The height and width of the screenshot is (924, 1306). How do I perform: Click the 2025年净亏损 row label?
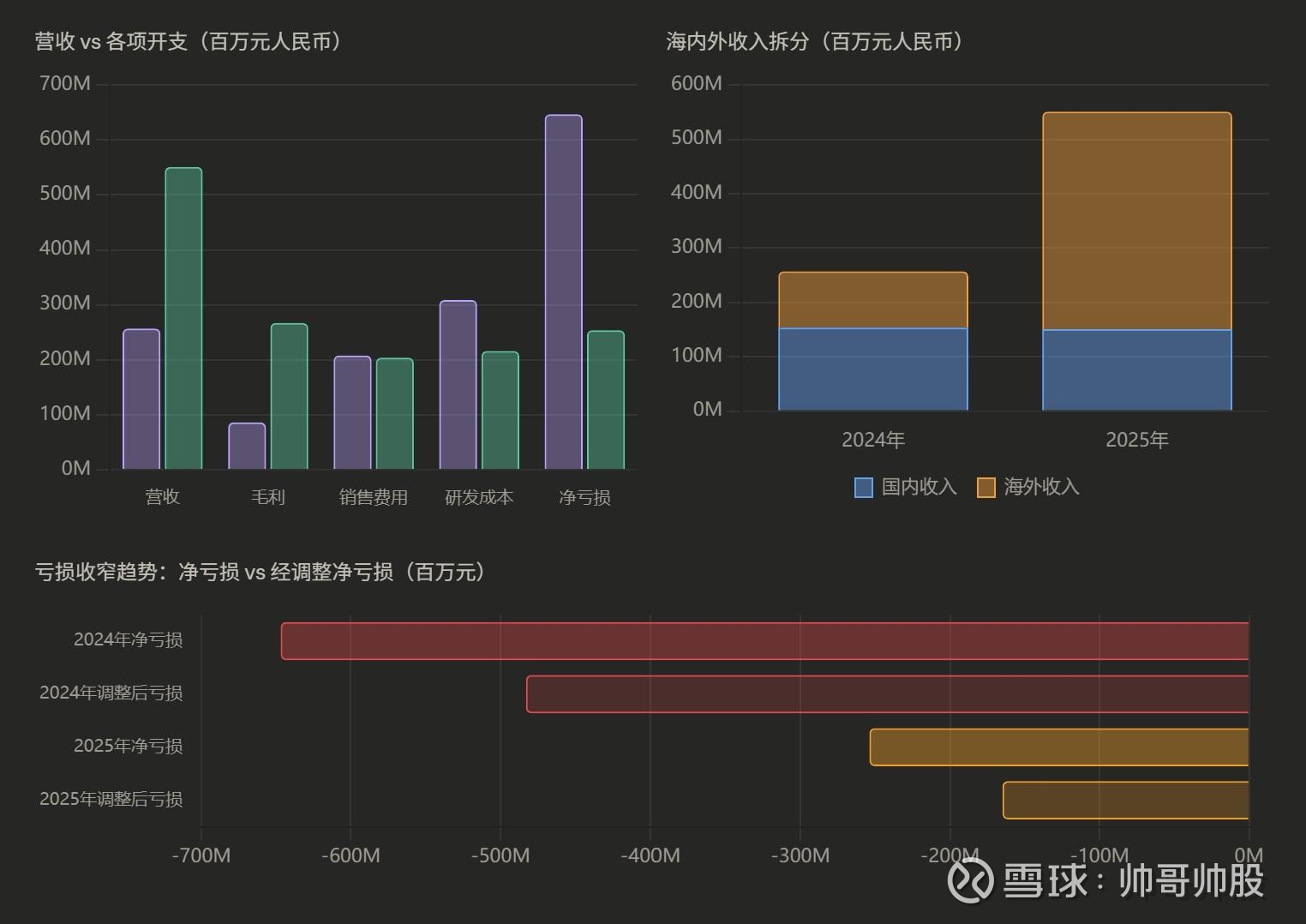129,746
